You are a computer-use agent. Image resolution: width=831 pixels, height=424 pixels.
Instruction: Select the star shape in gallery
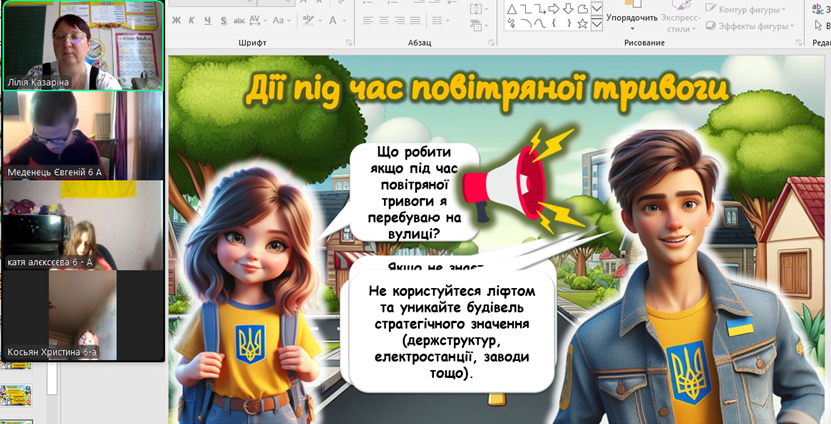(581, 22)
